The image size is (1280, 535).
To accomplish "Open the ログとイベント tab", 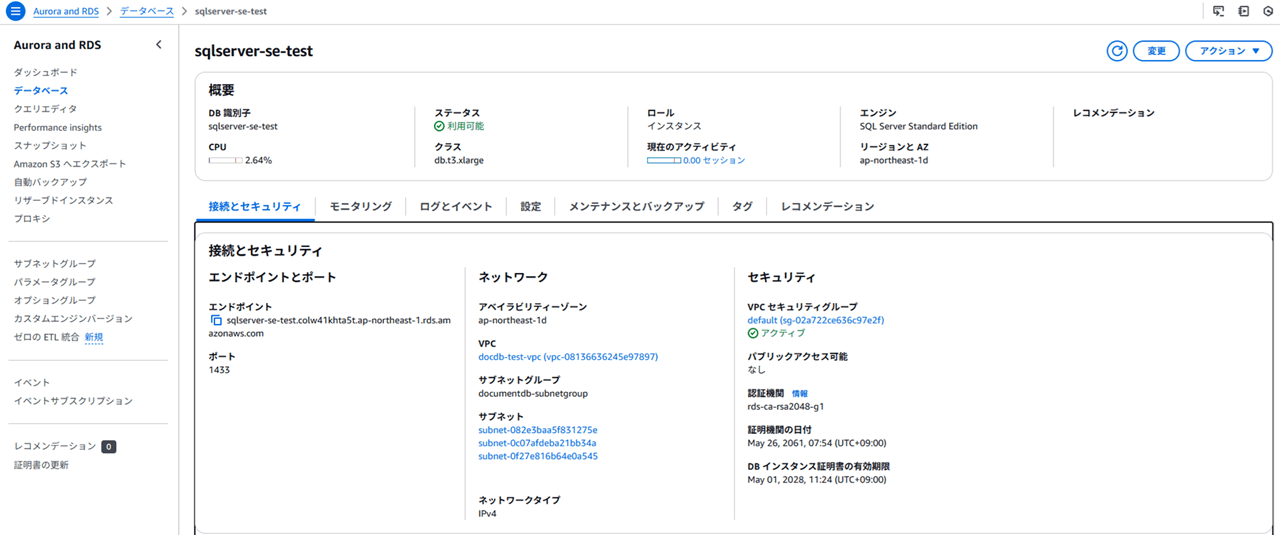I will (456, 206).
